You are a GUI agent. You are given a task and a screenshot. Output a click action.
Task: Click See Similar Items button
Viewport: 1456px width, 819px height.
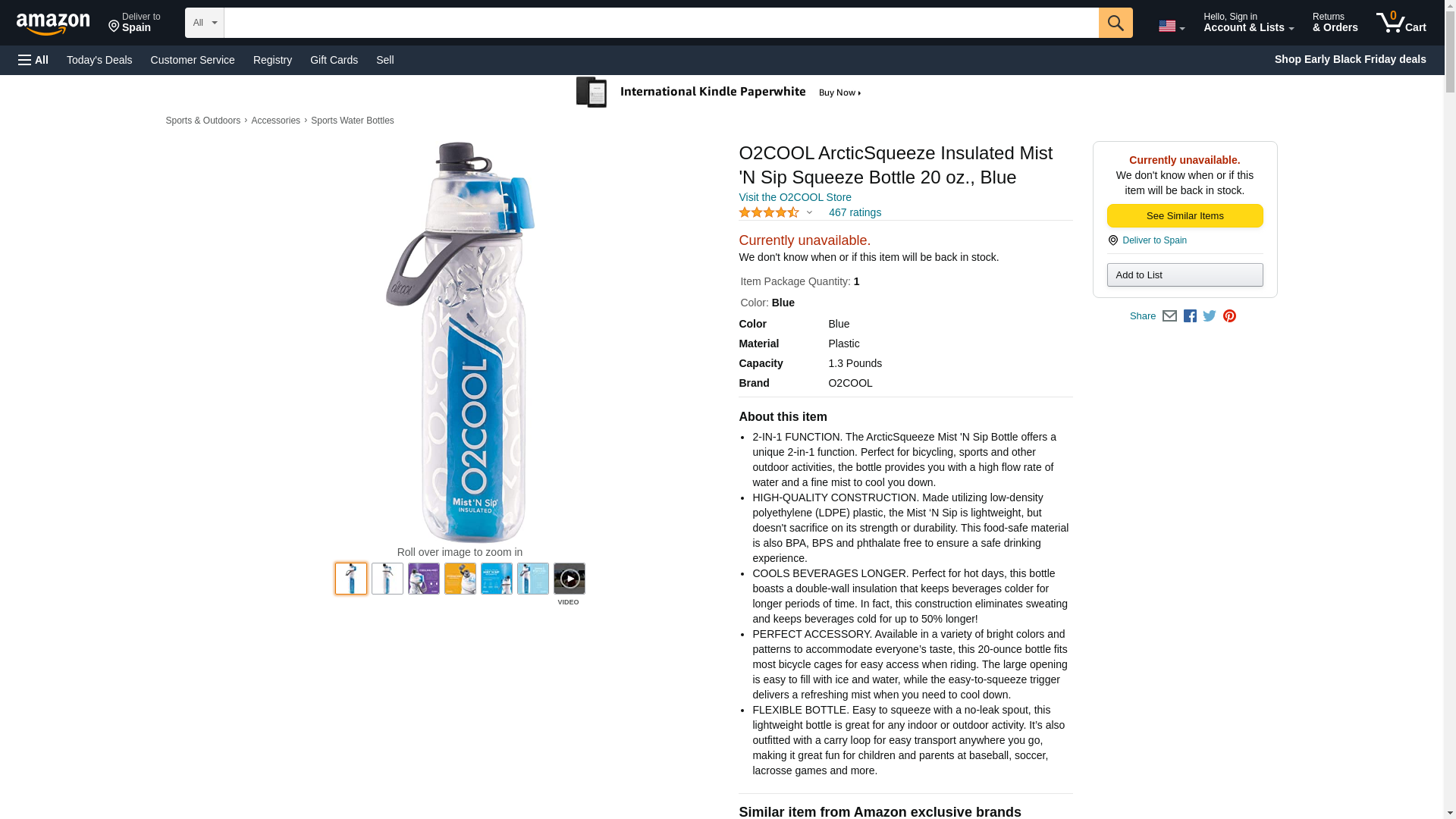click(1185, 216)
